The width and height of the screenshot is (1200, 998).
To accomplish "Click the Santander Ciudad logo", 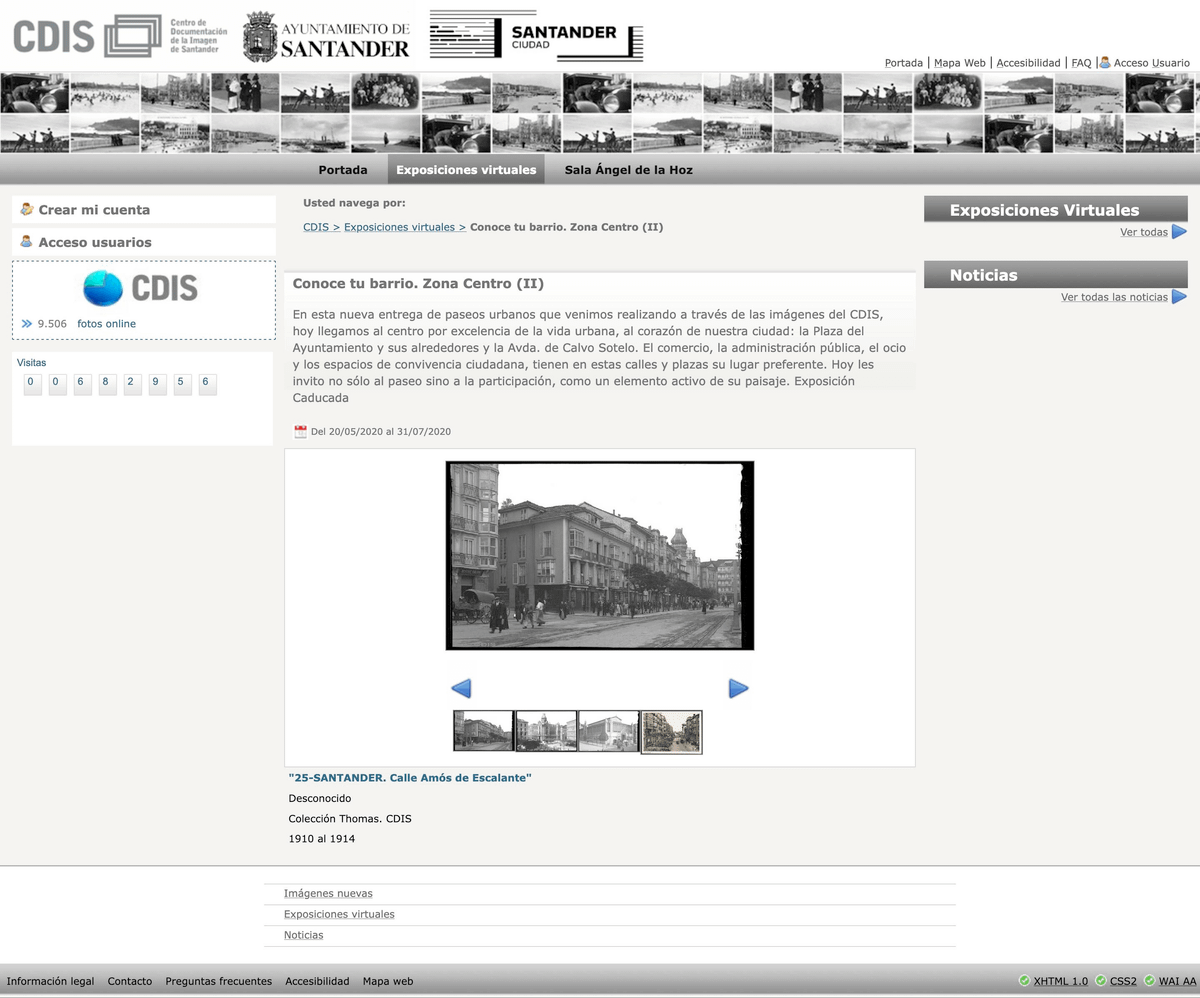I will 536,36.
